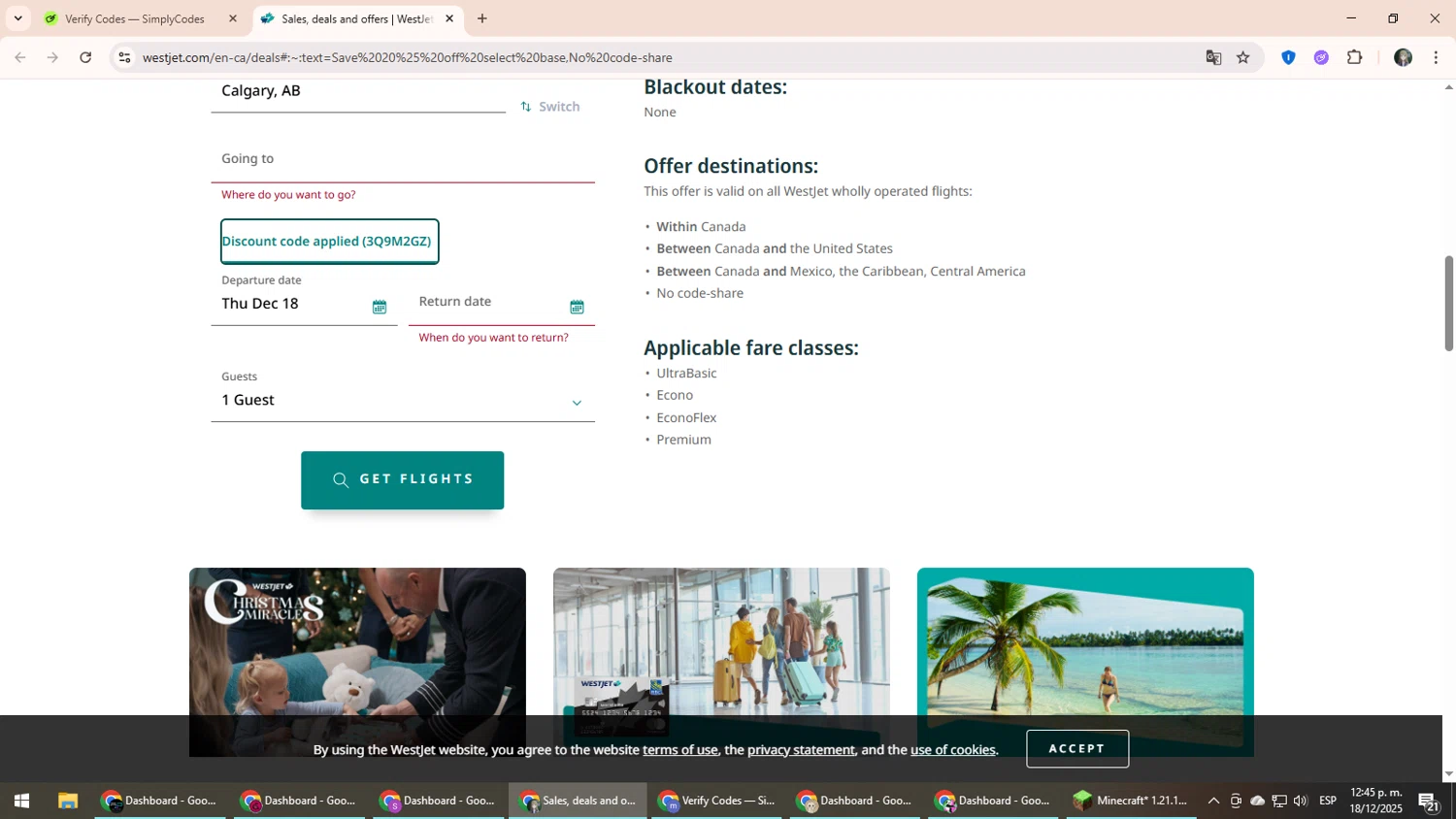Open terms of use link

coord(680,749)
